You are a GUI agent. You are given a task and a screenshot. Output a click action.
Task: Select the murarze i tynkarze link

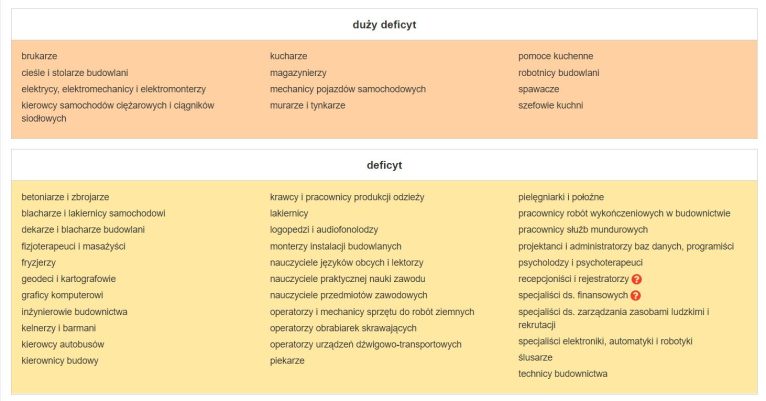point(307,105)
